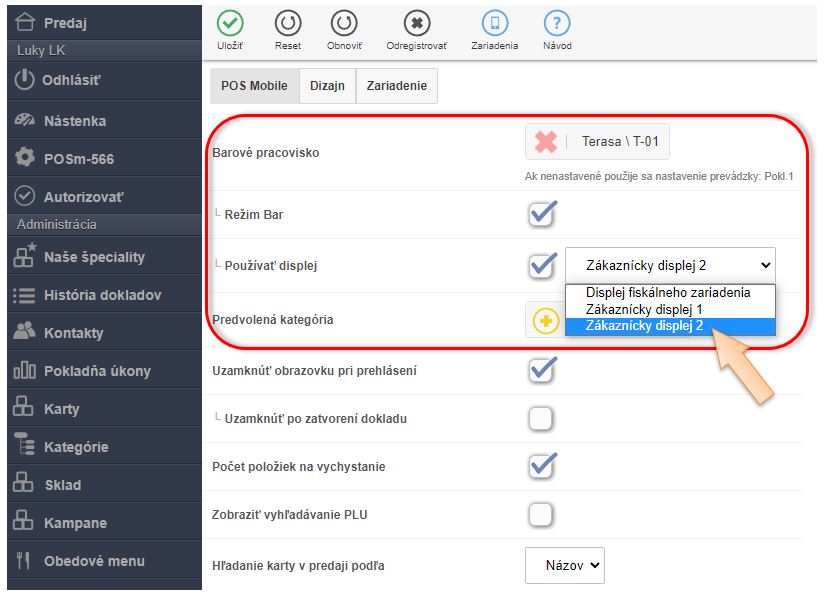
Task: Click the POSm-566 sidebar text
Action: pyautogui.click(x=79, y=159)
